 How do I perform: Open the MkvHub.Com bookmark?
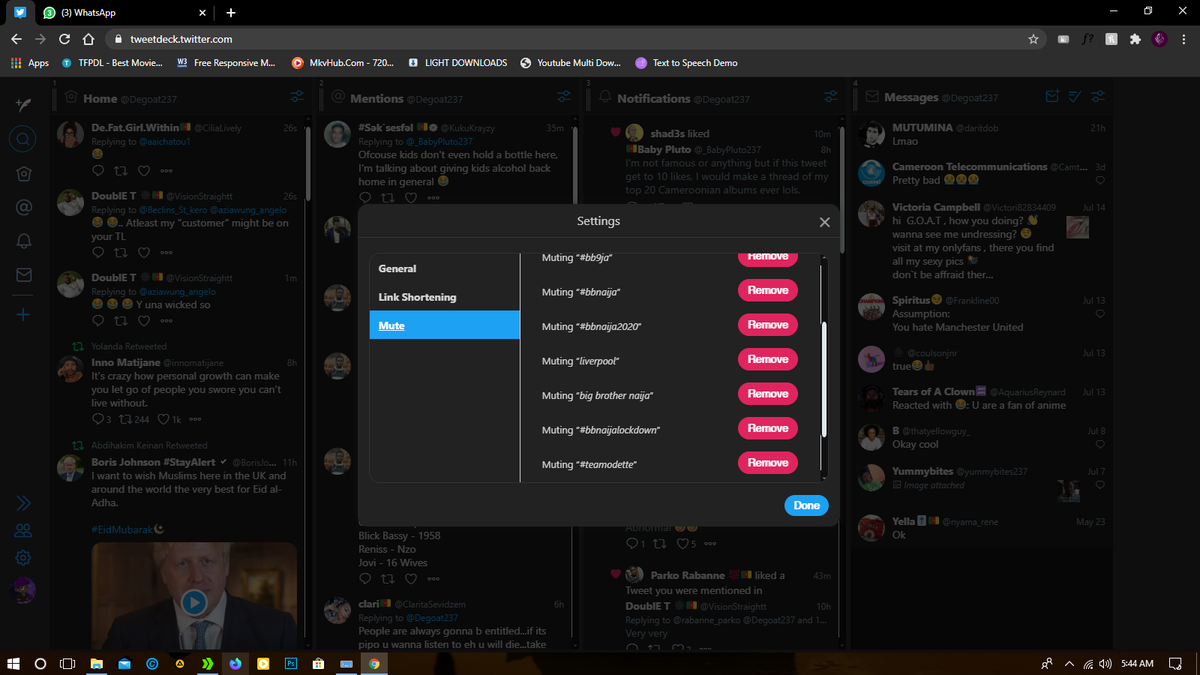343,63
